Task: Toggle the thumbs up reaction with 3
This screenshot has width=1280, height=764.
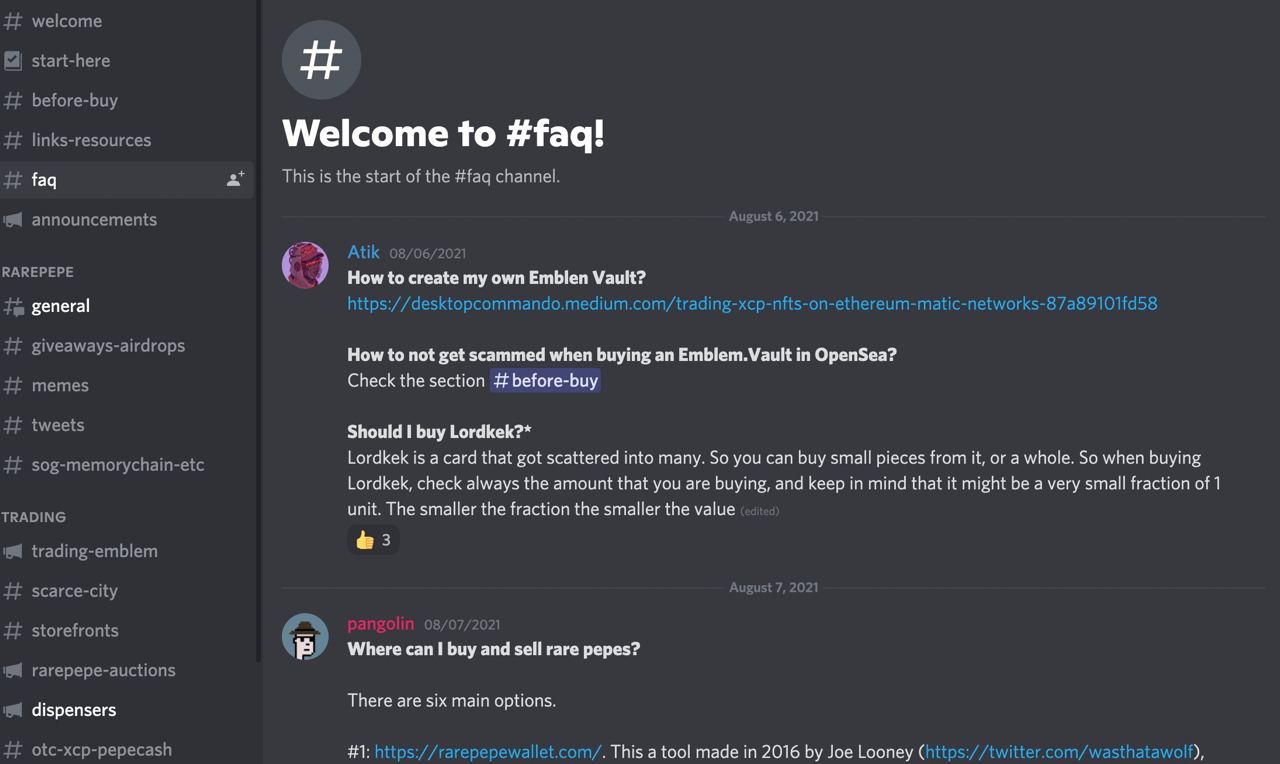Action: (x=373, y=540)
